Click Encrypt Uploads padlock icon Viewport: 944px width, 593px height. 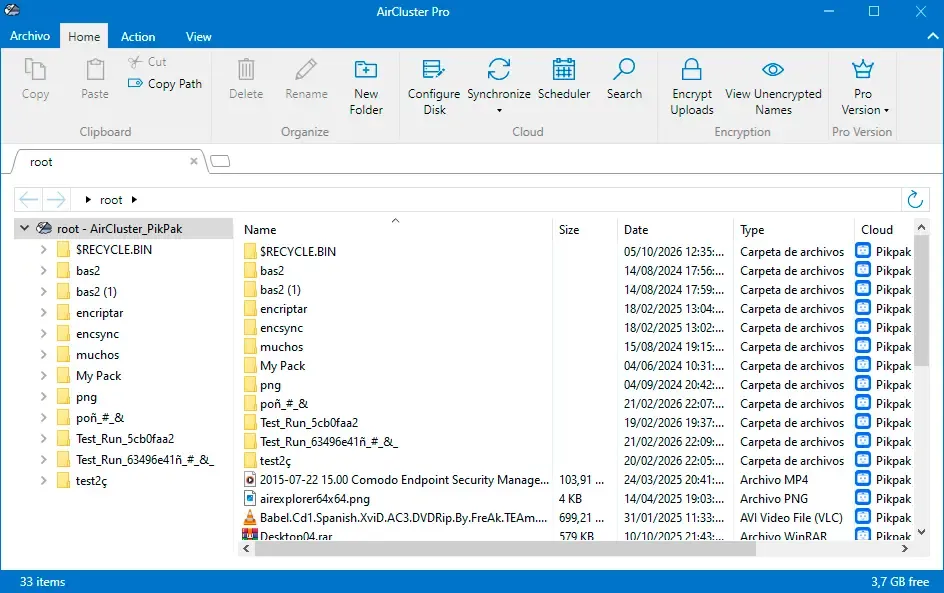691,70
